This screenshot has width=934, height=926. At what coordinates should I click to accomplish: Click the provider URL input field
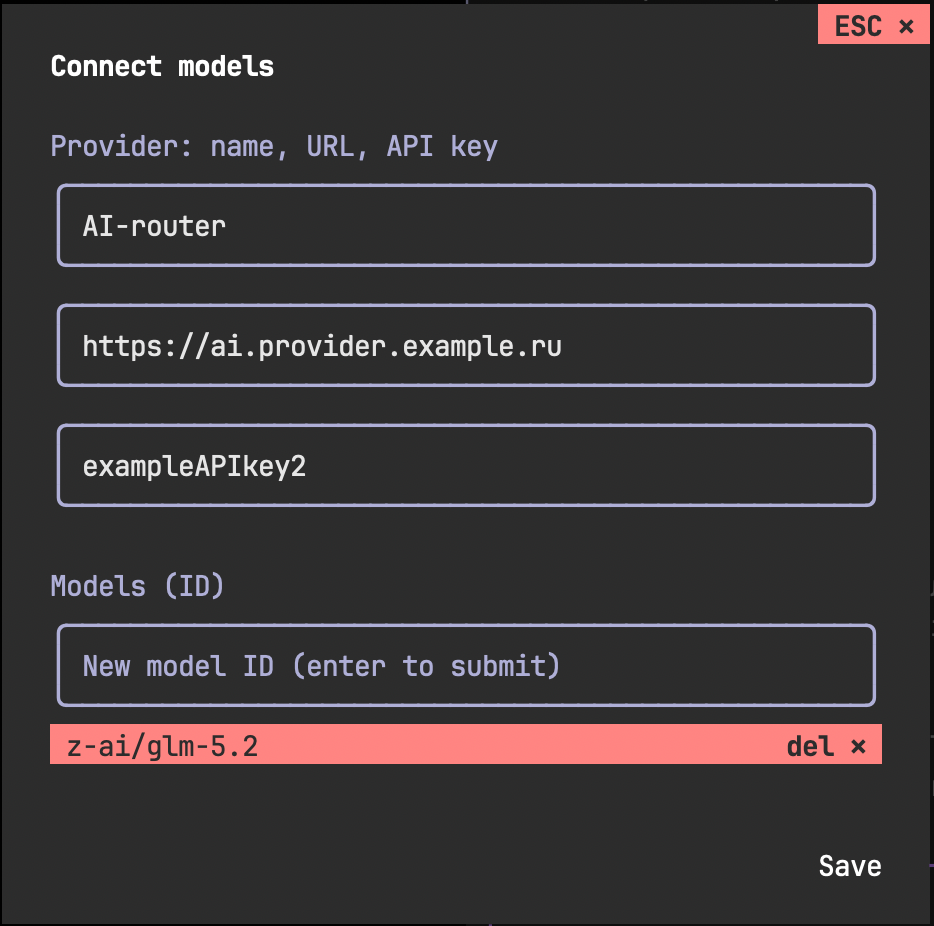(x=466, y=345)
